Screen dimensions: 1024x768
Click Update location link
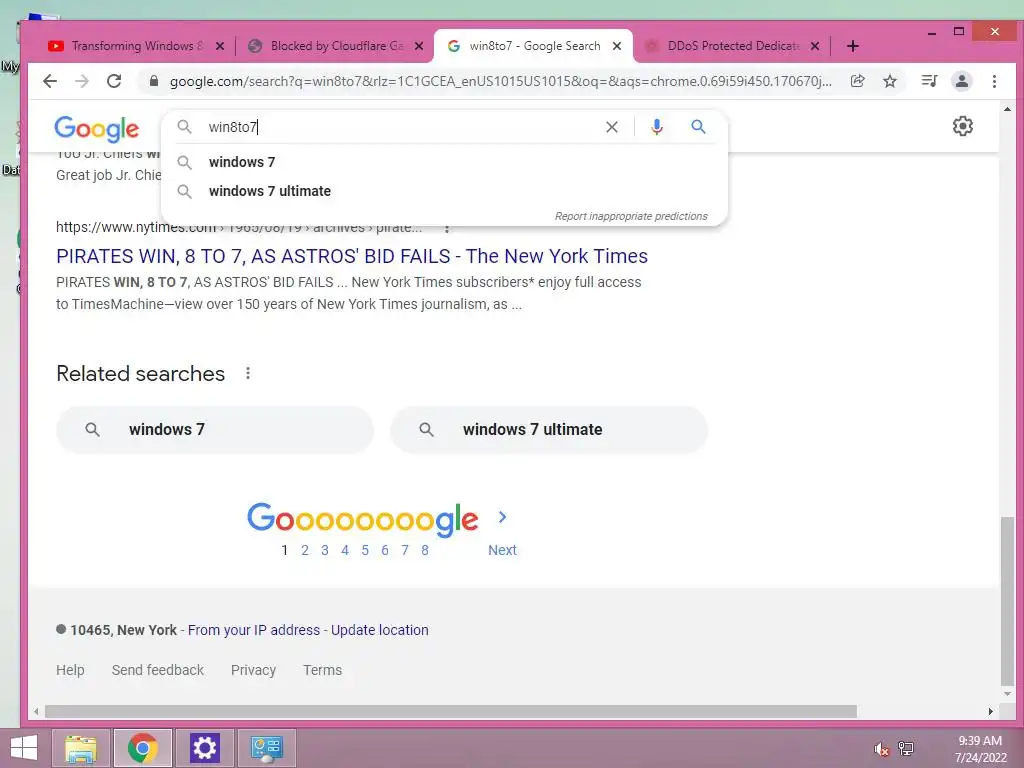pyautogui.click(x=379, y=630)
